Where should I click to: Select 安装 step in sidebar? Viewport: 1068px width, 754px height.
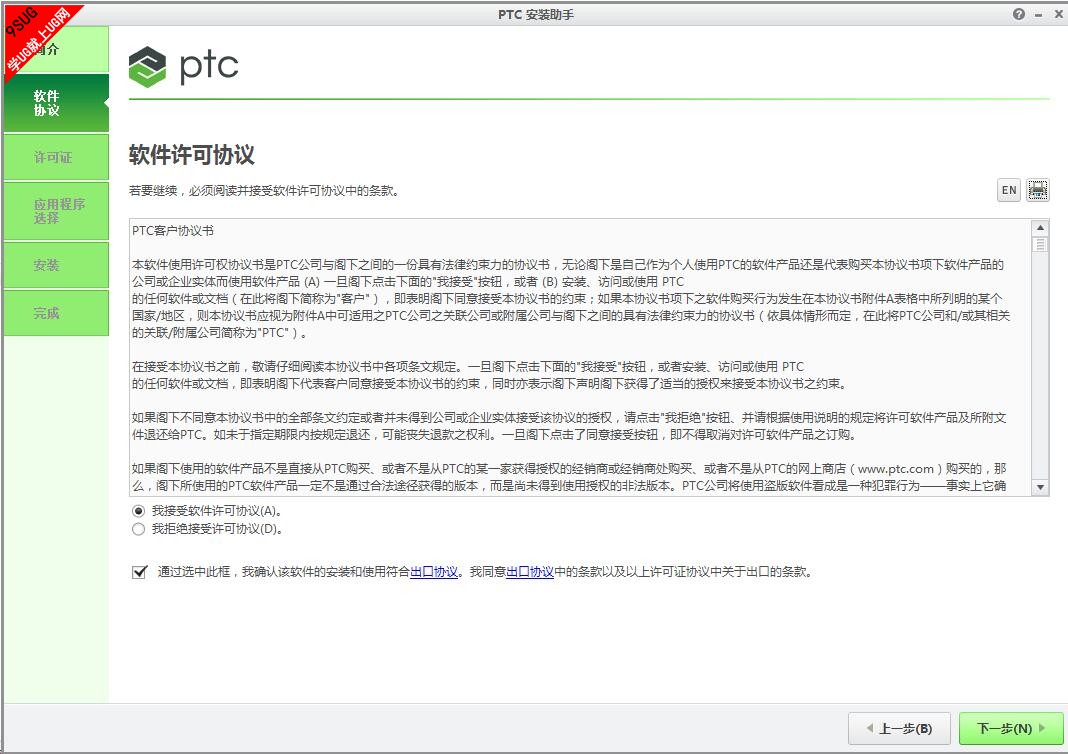click(x=56, y=266)
